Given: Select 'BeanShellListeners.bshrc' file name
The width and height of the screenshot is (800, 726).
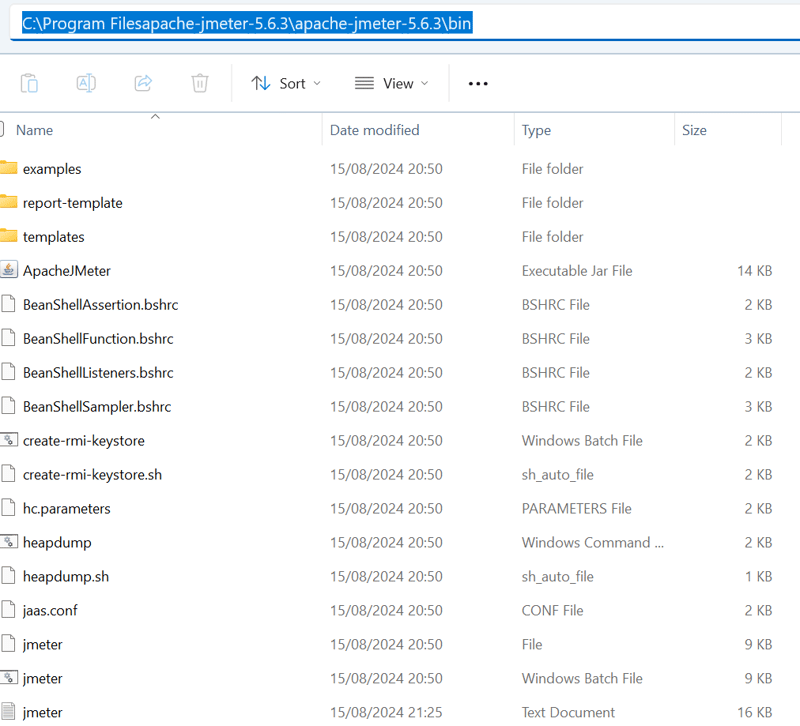Looking at the screenshot, I should click(x=98, y=373).
